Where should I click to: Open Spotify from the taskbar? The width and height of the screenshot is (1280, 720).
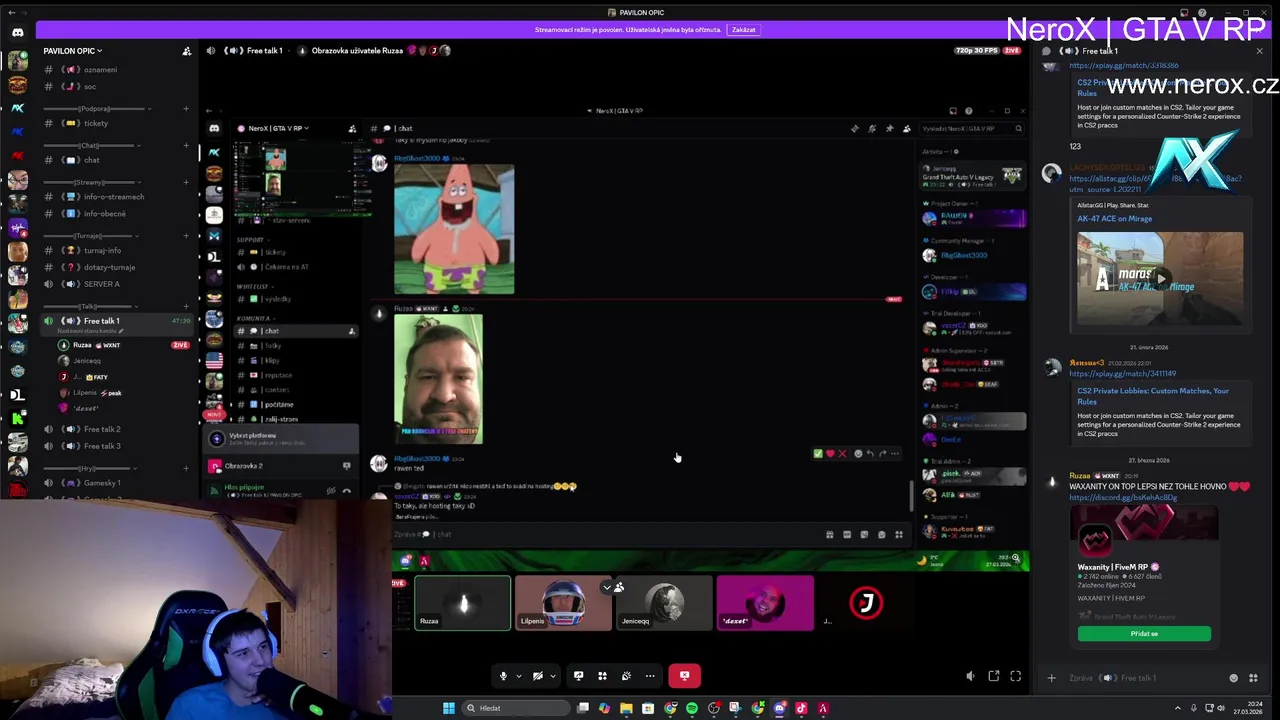click(691, 708)
